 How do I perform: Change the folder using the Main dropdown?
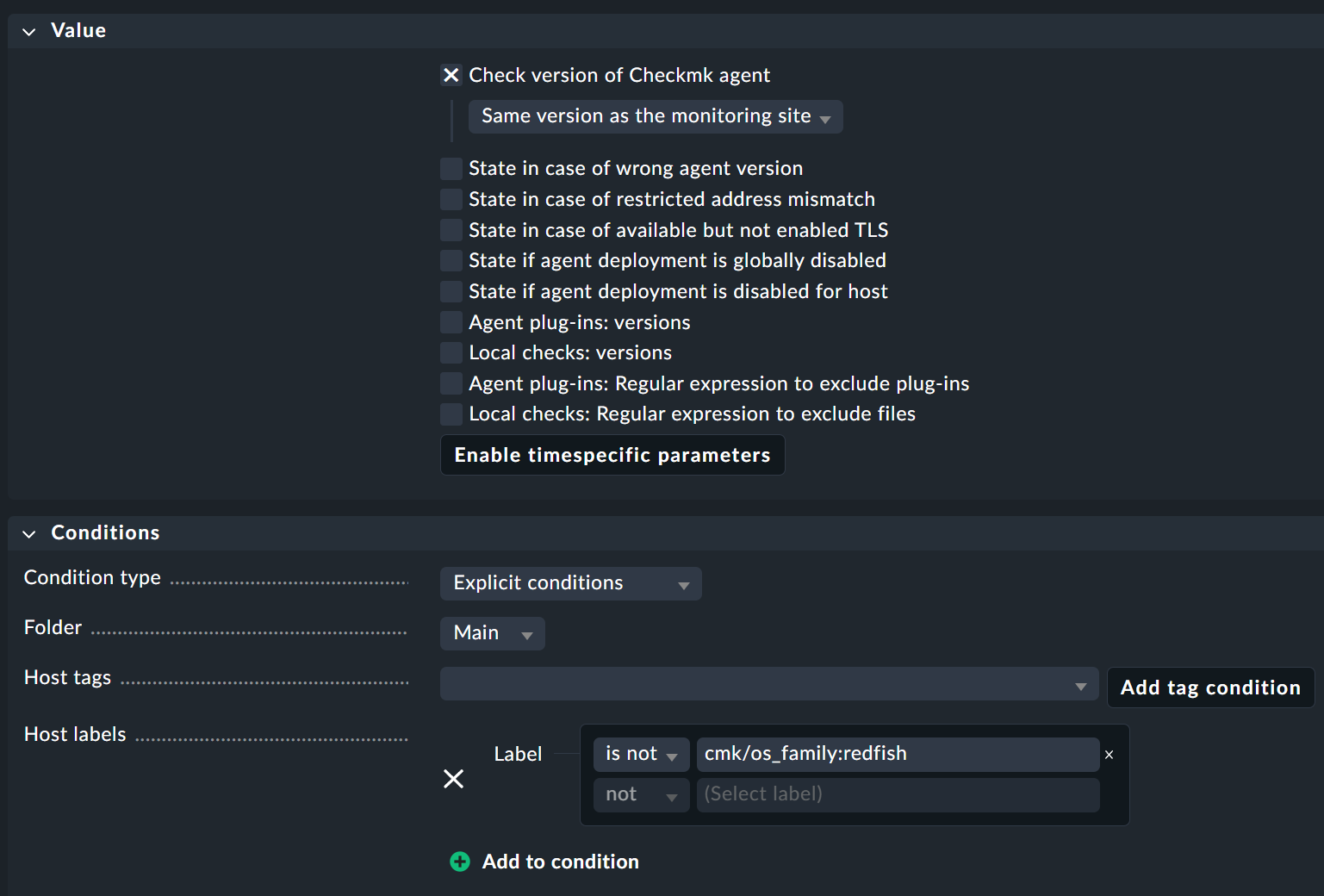492,633
